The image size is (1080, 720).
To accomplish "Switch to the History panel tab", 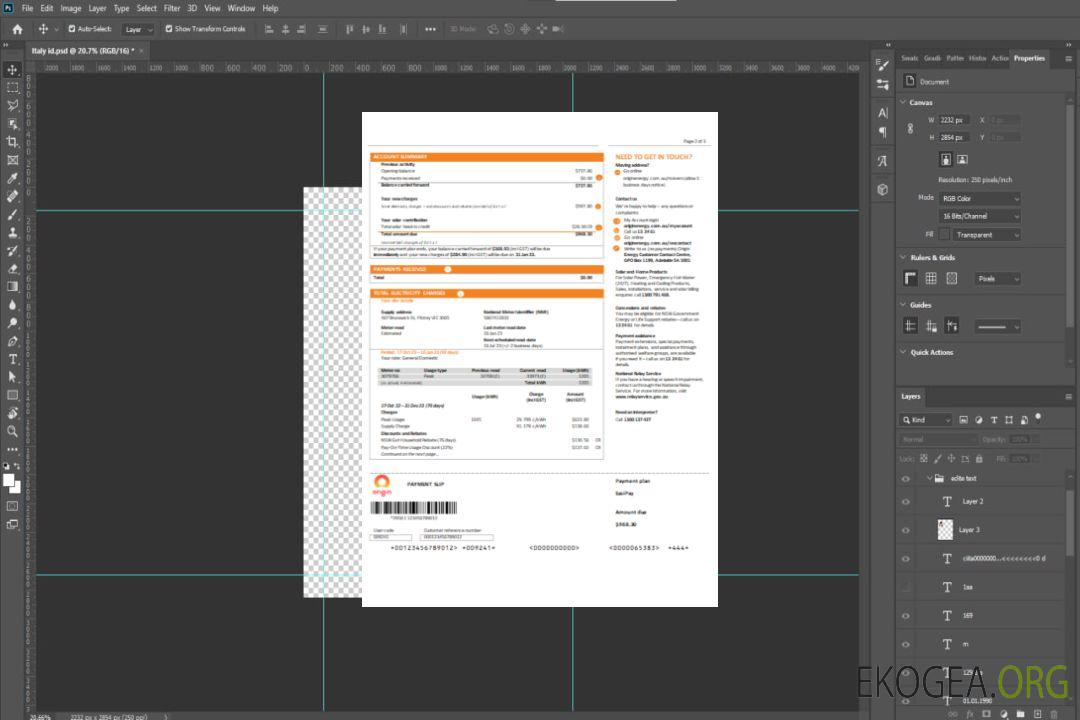I will pos(977,58).
